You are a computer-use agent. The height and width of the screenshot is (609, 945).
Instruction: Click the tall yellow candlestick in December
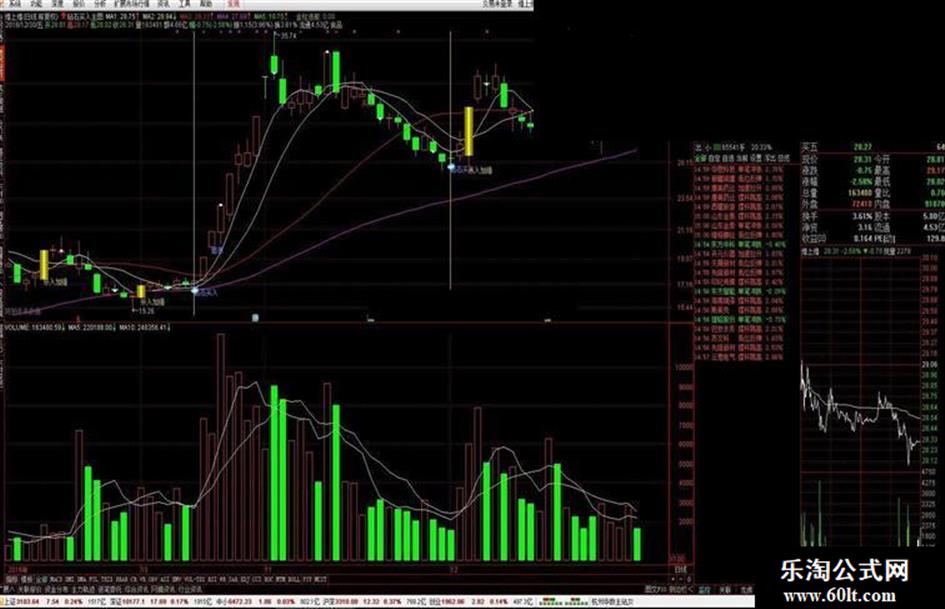coord(469,131)
